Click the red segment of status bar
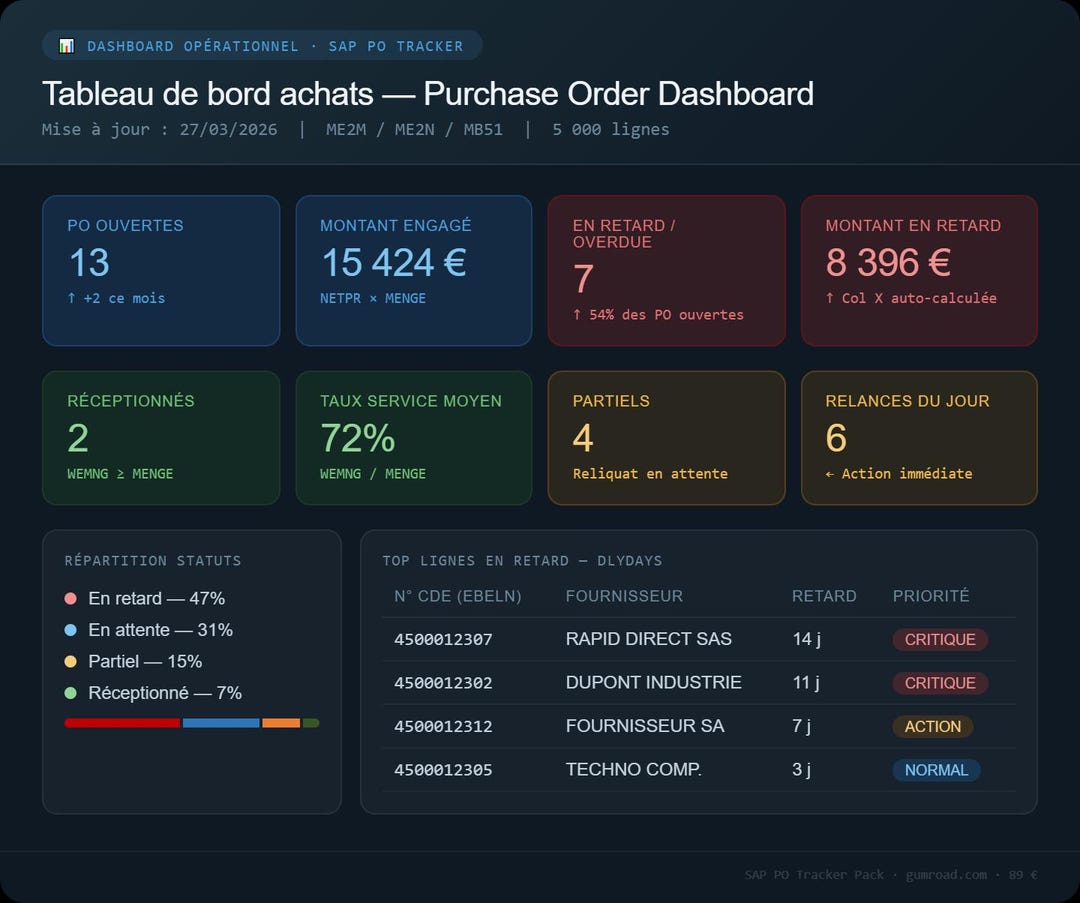 coord(123,723)
